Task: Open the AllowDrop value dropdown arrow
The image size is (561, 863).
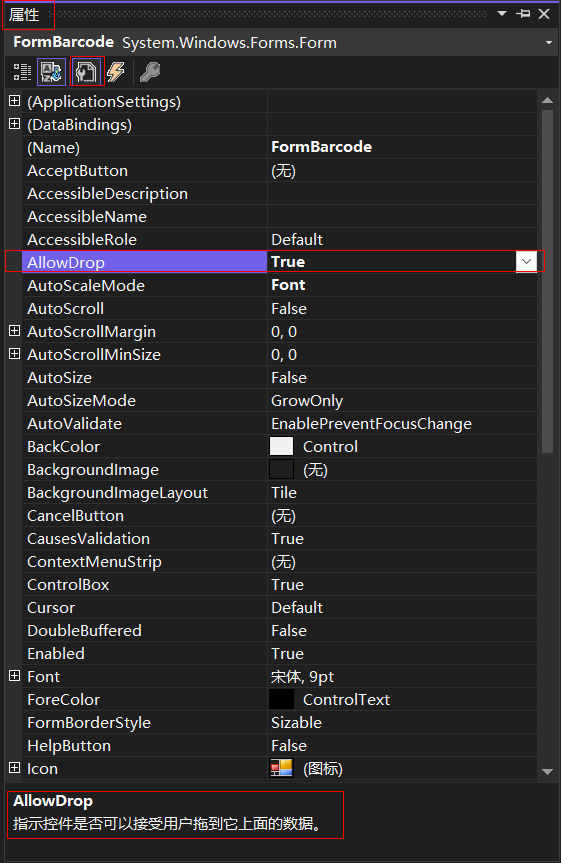Action: pos(526,261)
